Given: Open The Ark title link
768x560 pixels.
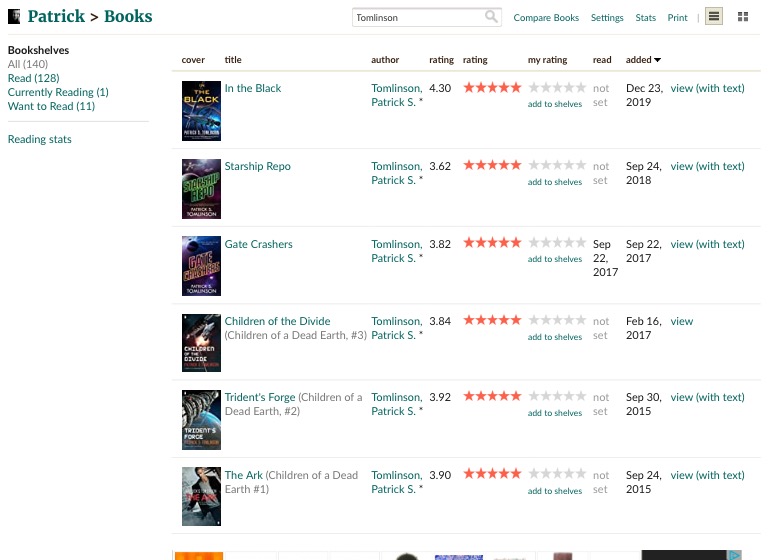Looking at the screenshot, I should tap(243, 475).
